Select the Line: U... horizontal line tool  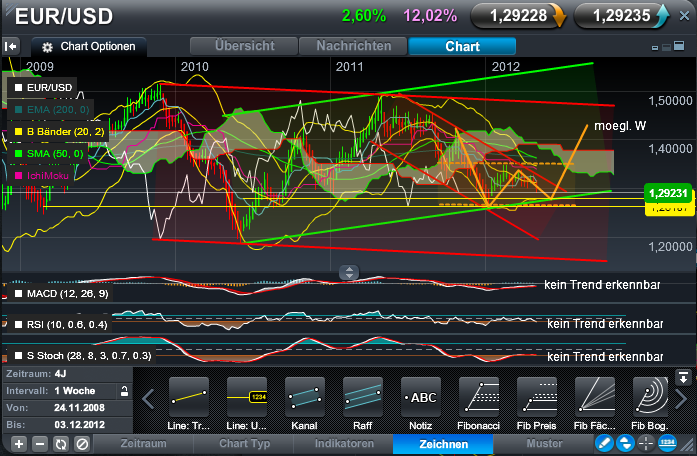[246, 404]
